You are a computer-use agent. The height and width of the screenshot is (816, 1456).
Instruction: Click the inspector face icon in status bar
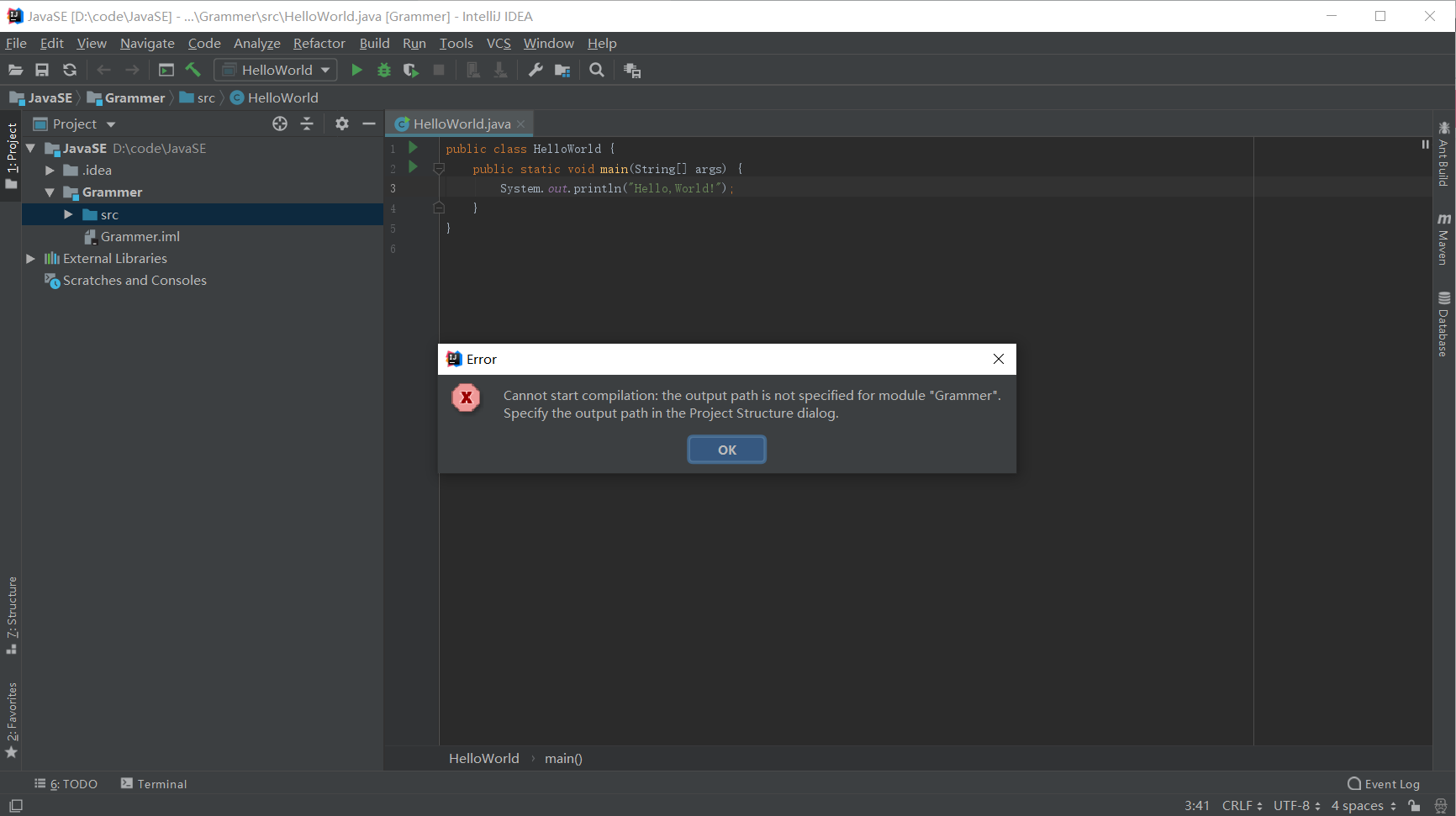click(x=1441, y=806)
